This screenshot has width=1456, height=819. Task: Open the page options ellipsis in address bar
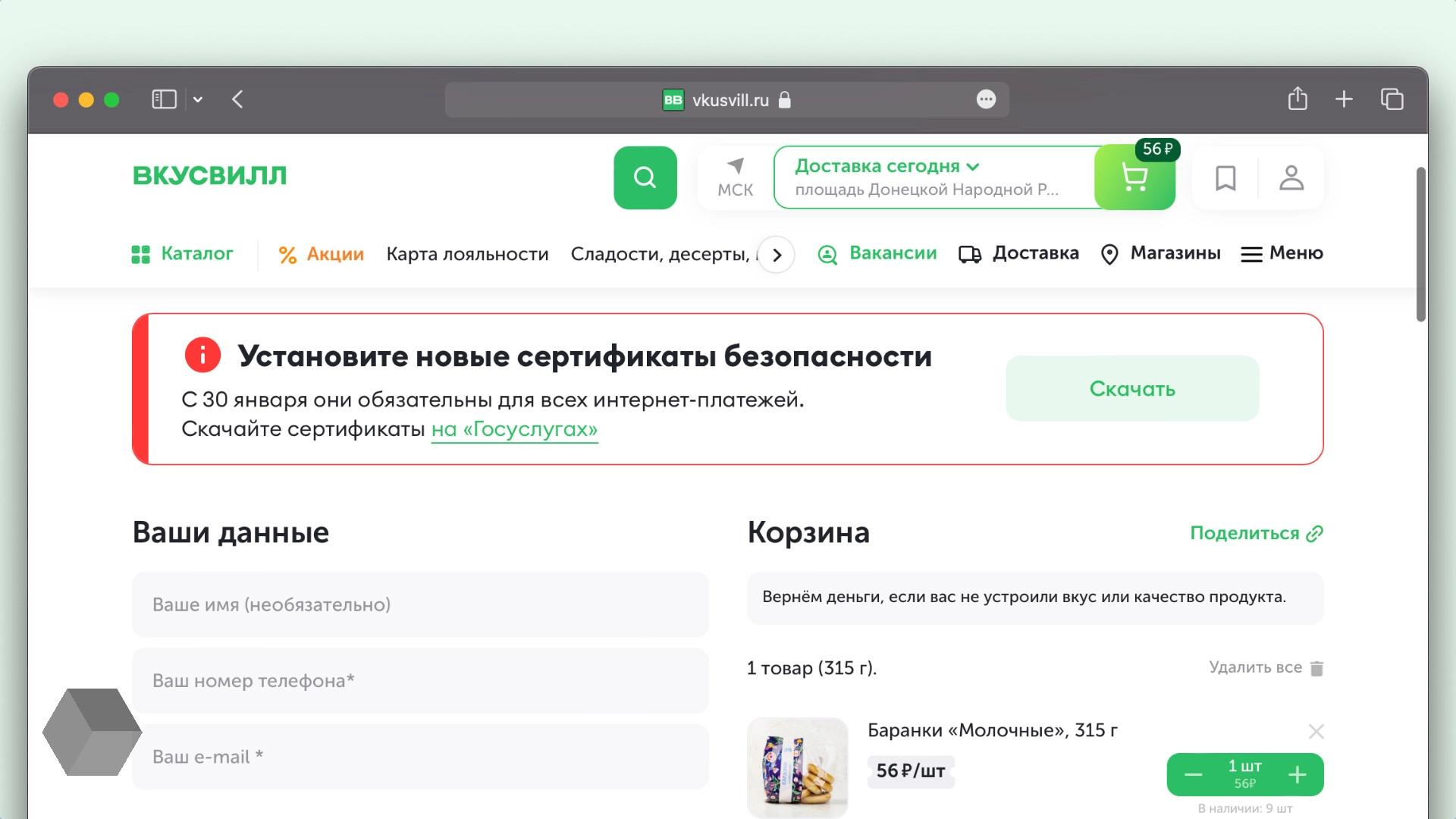tap(986, 99)
